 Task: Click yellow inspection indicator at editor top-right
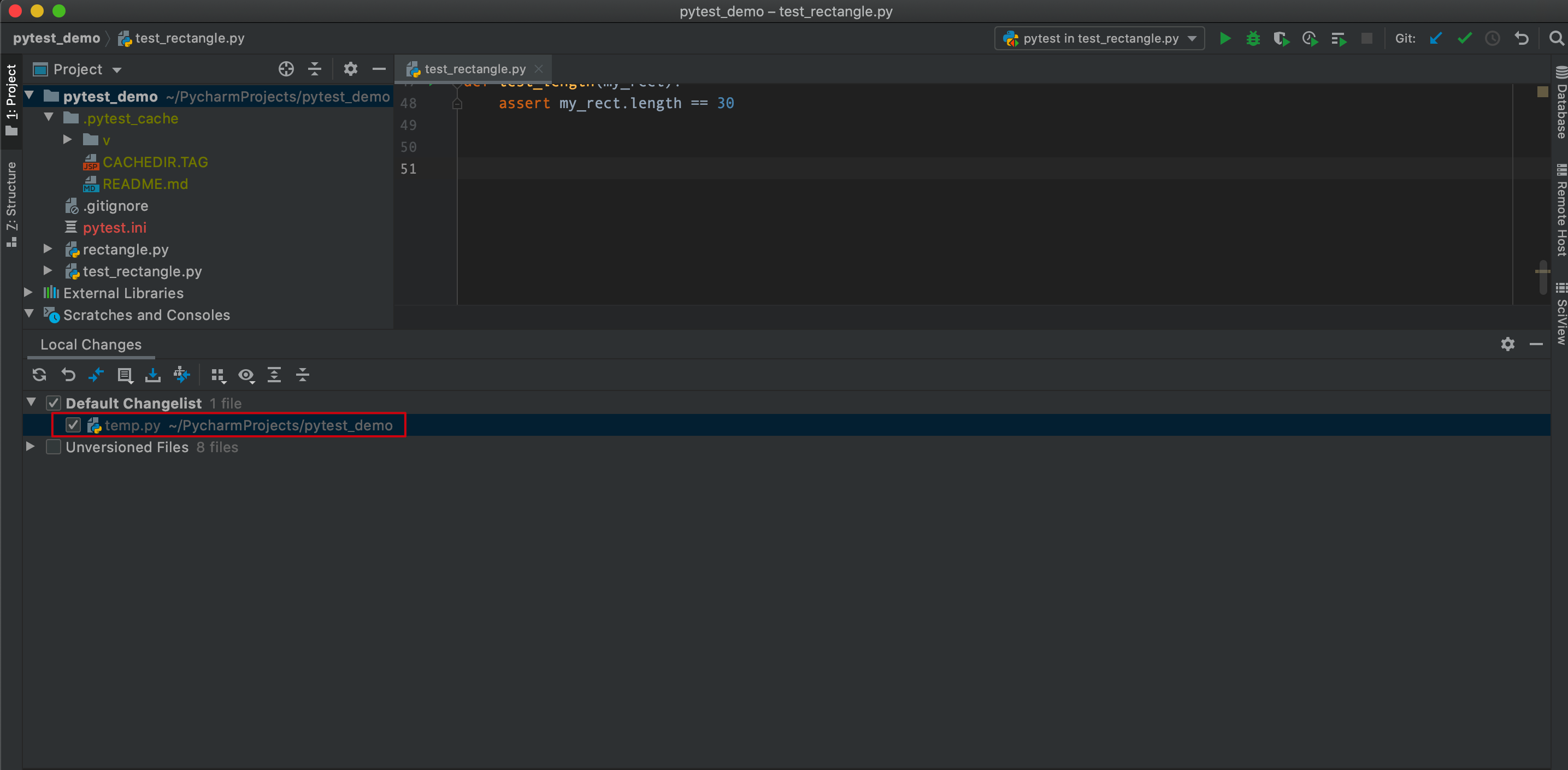(1542, 91)
